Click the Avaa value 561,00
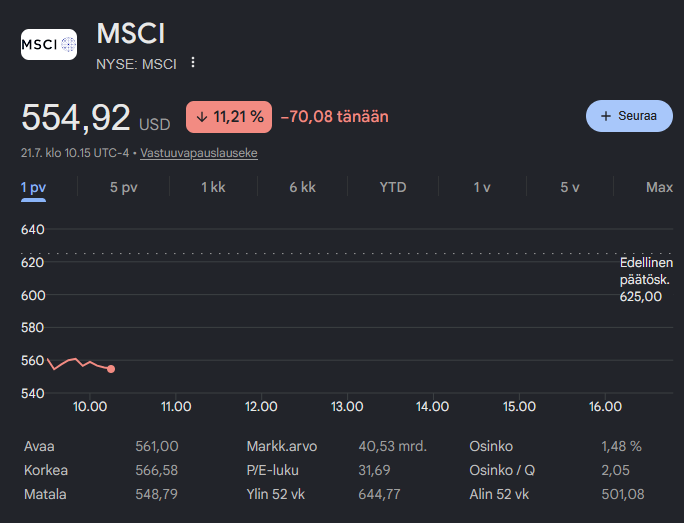The width and height of the screenshot is (684, 523). pos(157,446)
